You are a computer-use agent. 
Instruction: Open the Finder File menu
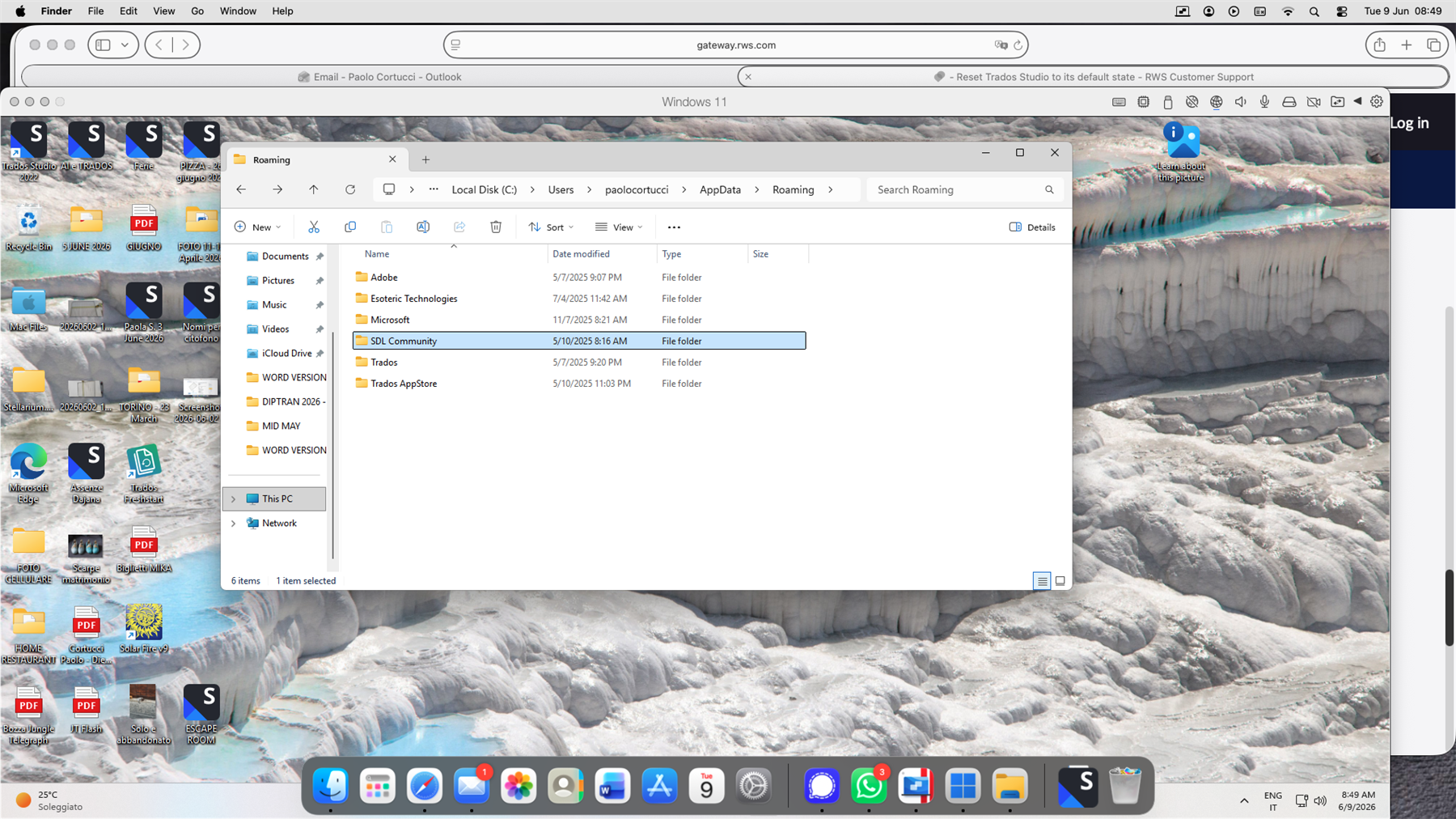point(95,11)
